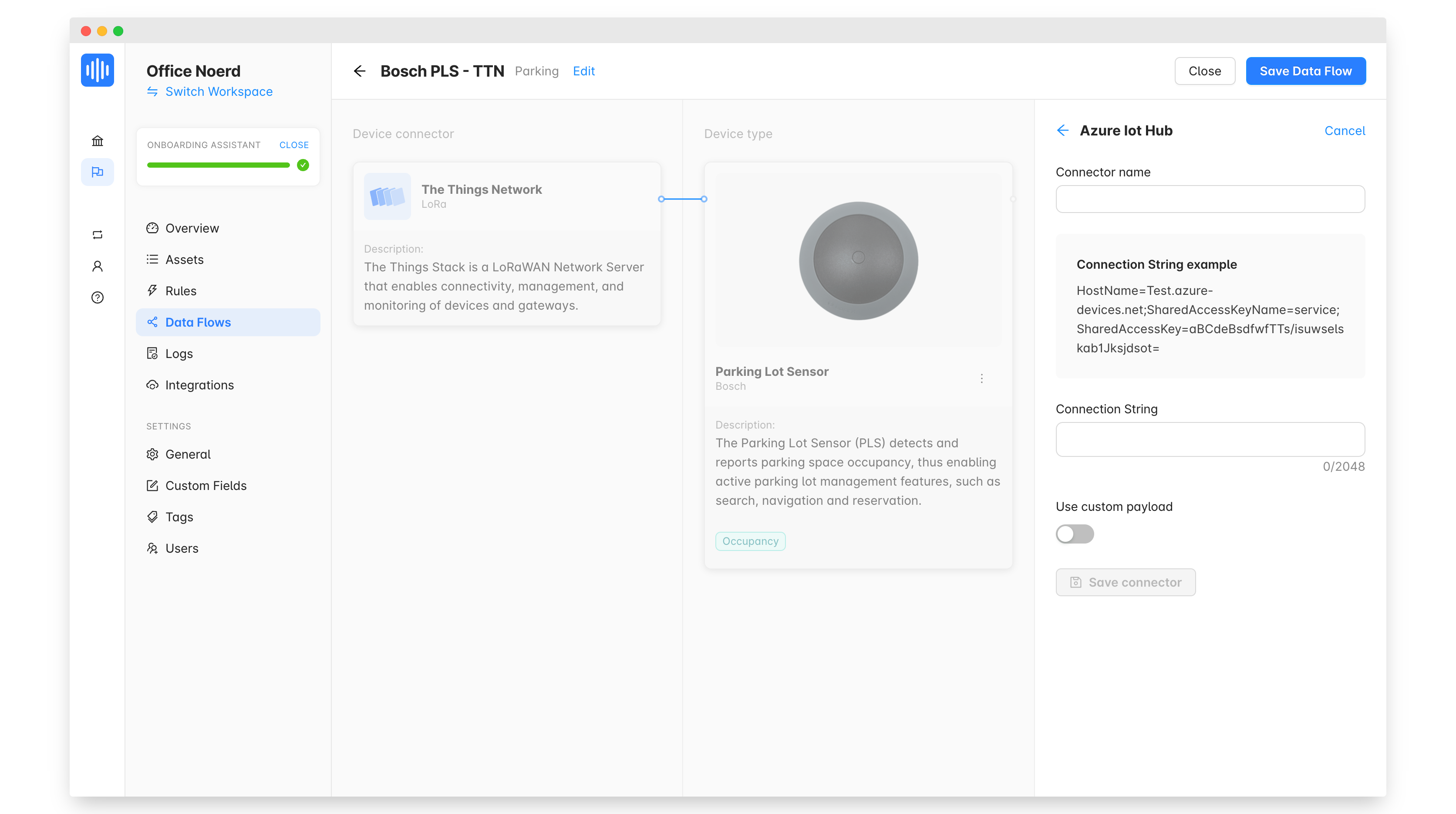Click the 0/2048 character counter
Image resolution: width=1456 pixels, height=814 pixels.
pos(1344,466)
